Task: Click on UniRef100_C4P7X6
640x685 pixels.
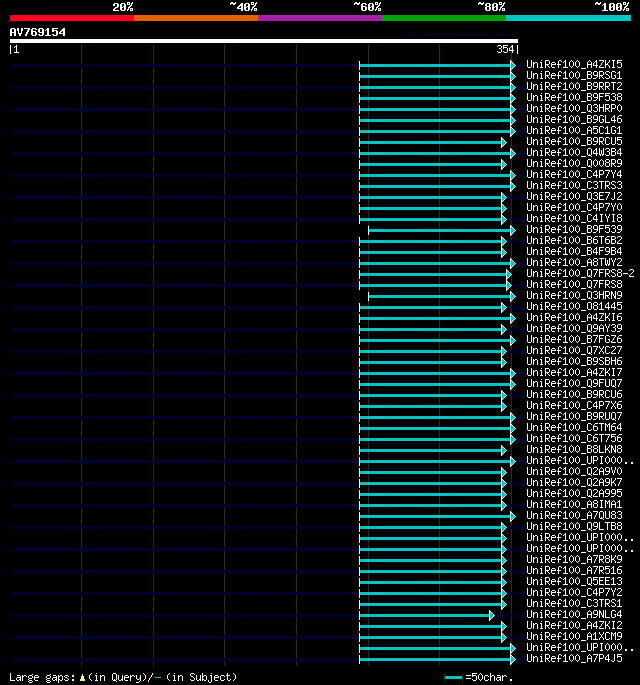Action: (574, 405)
